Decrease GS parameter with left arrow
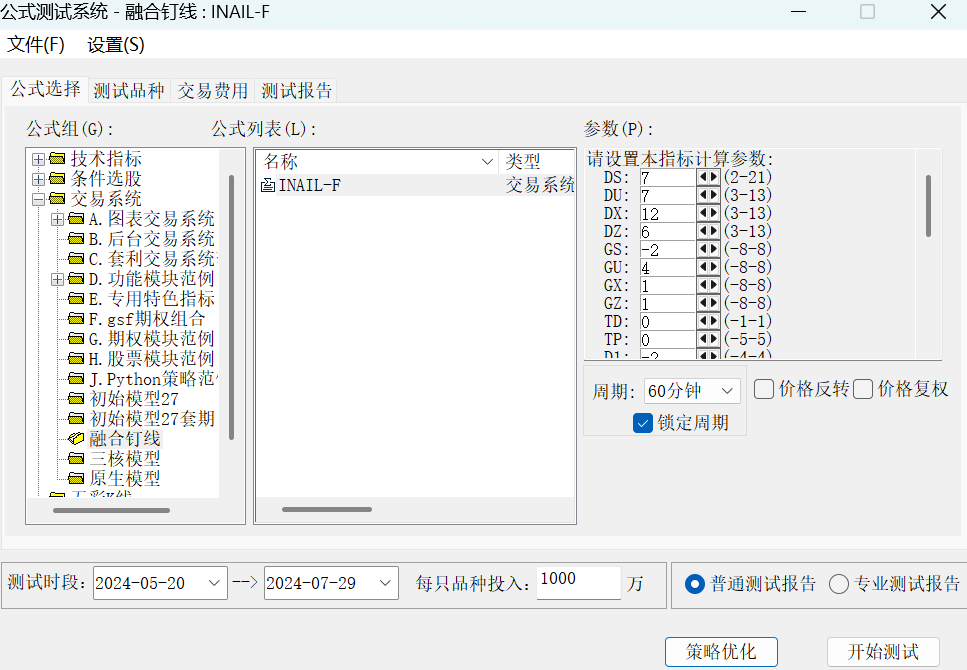This screenshot has width=967, height=670. [702, 249]
